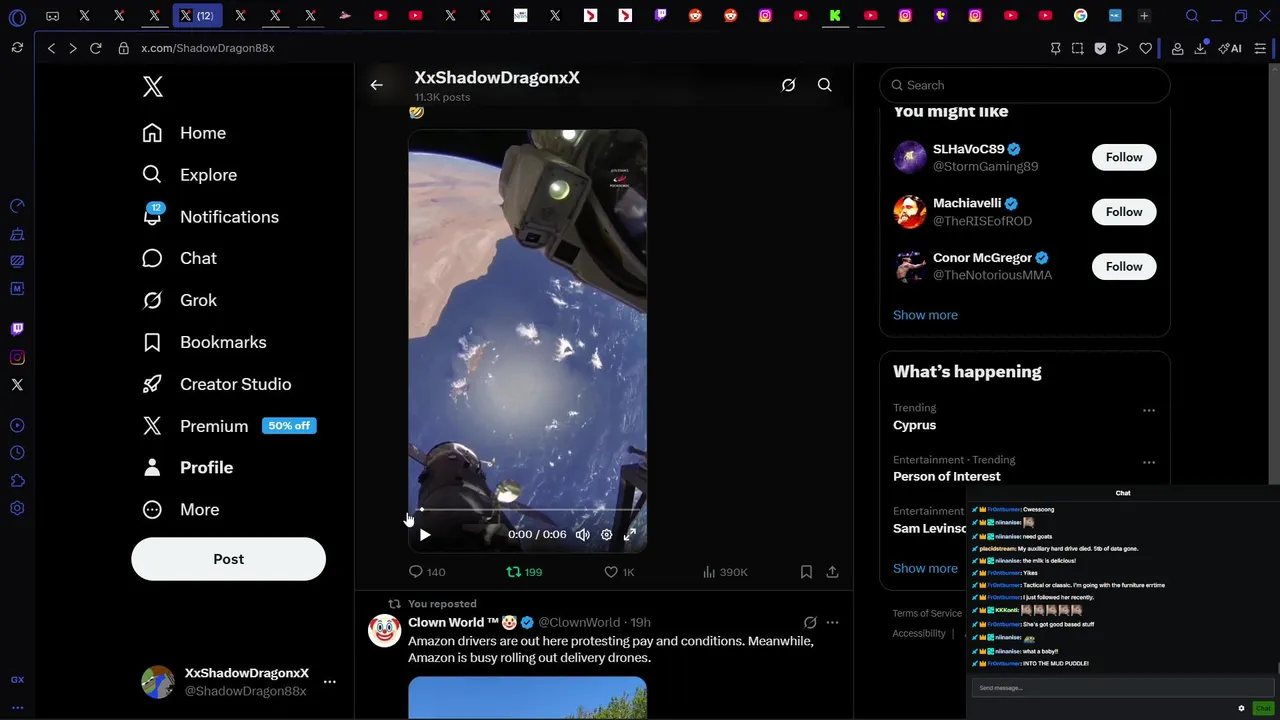This screenshot has height=720, width=1280.
Task: Go back with the arrow beside XxShadowDragonxX
Action: pos(377,85)
